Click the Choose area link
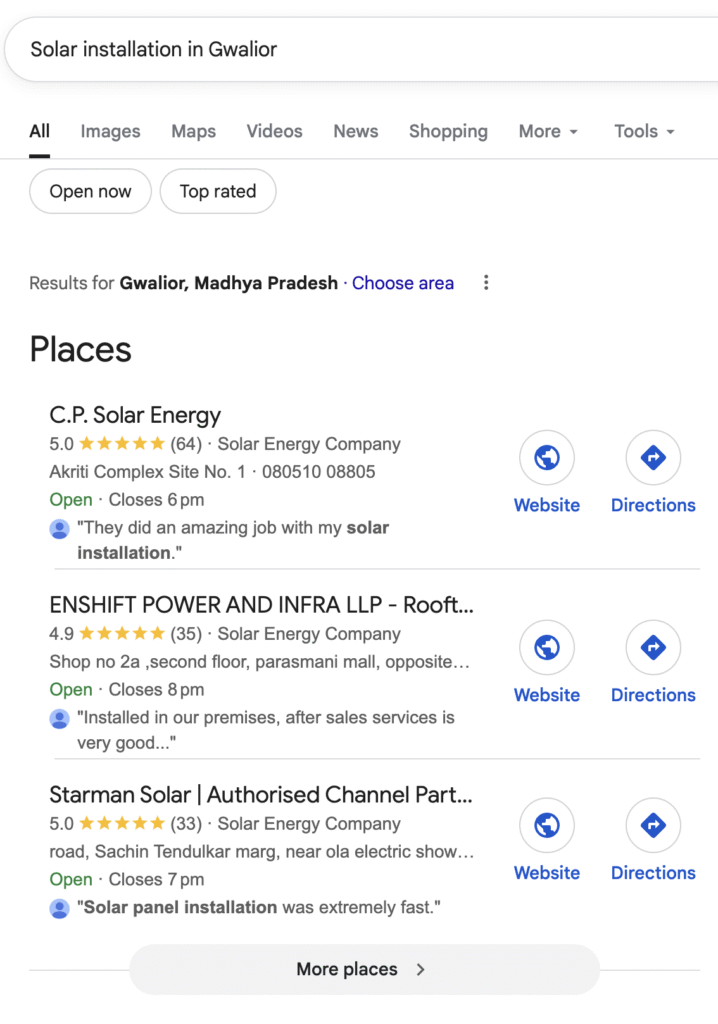This screenshot has width=718, height=1024. click(402, 283)
